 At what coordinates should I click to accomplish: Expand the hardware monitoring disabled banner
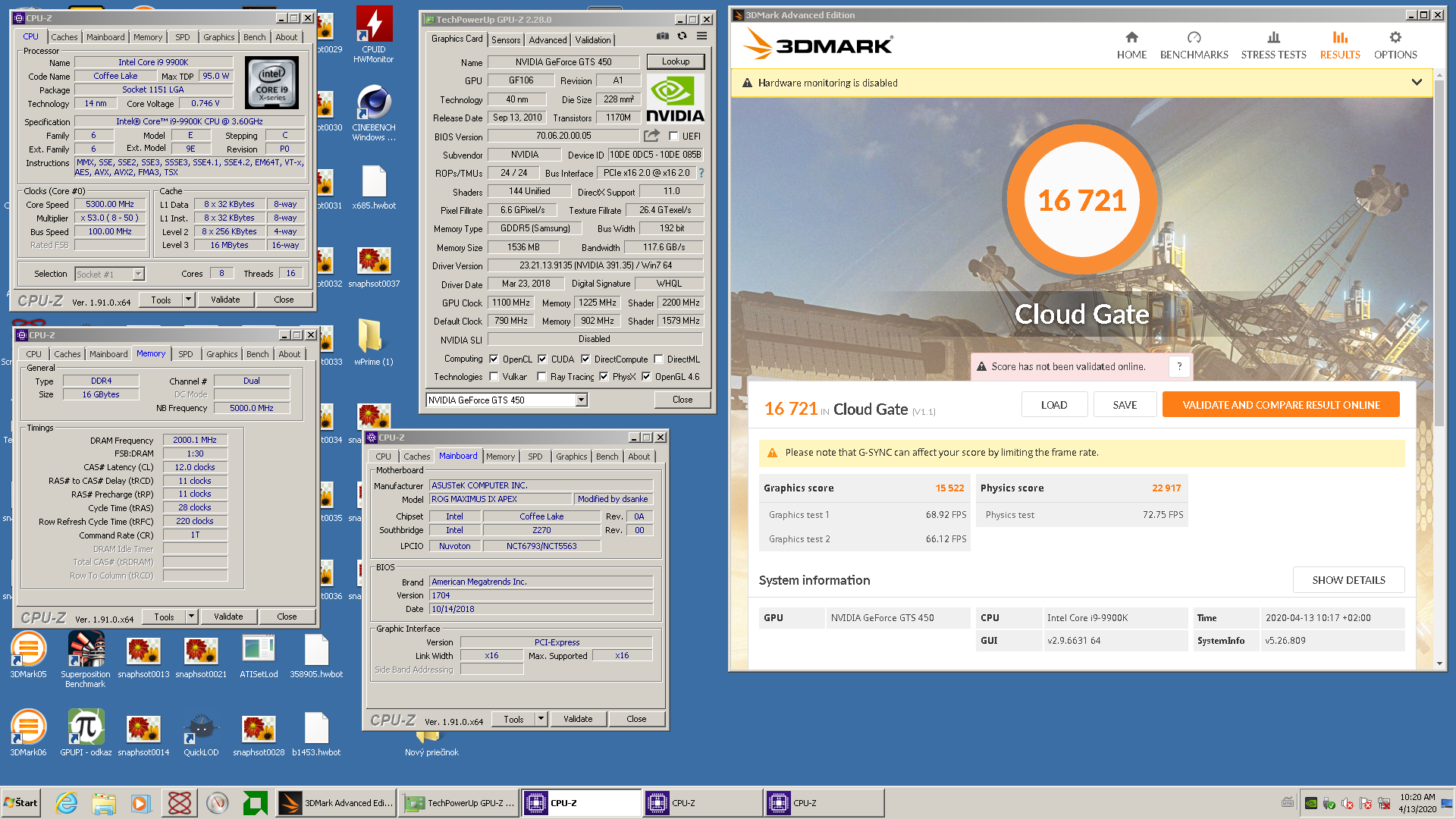pyautogui.click(x=1417, y=83)
